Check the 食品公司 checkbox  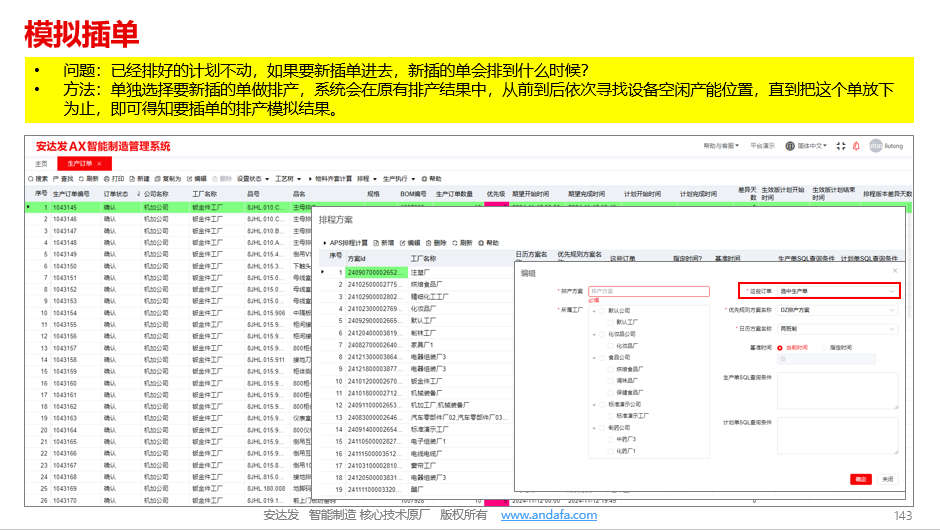(602, 357)
